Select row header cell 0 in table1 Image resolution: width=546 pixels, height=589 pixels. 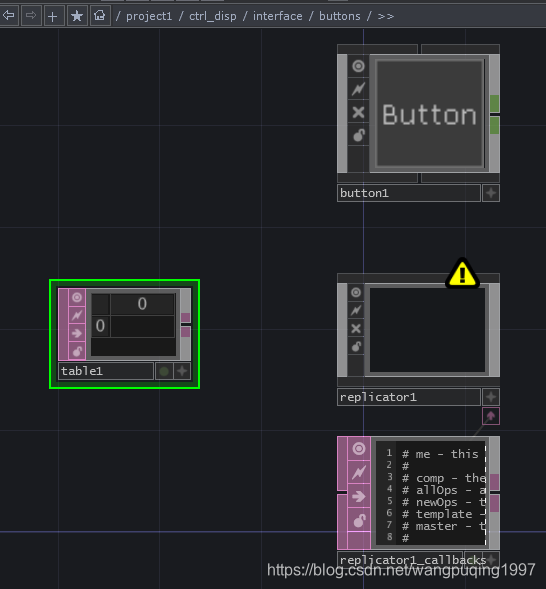(100, 326)
